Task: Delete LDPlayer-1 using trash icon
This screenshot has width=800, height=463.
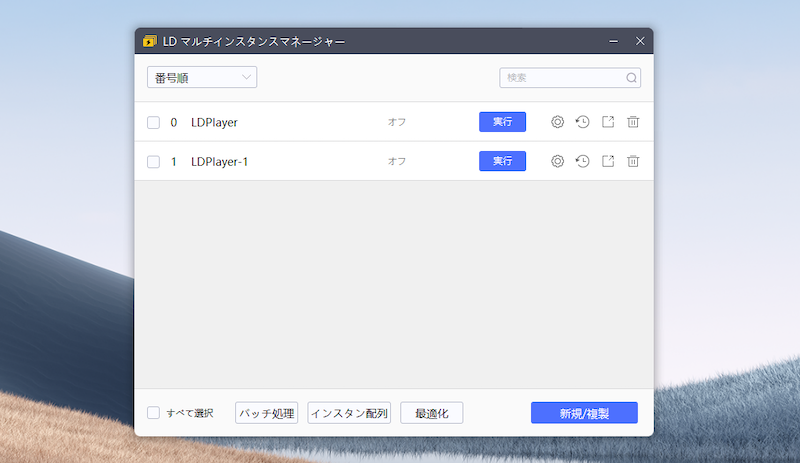Action: [633, 161]
